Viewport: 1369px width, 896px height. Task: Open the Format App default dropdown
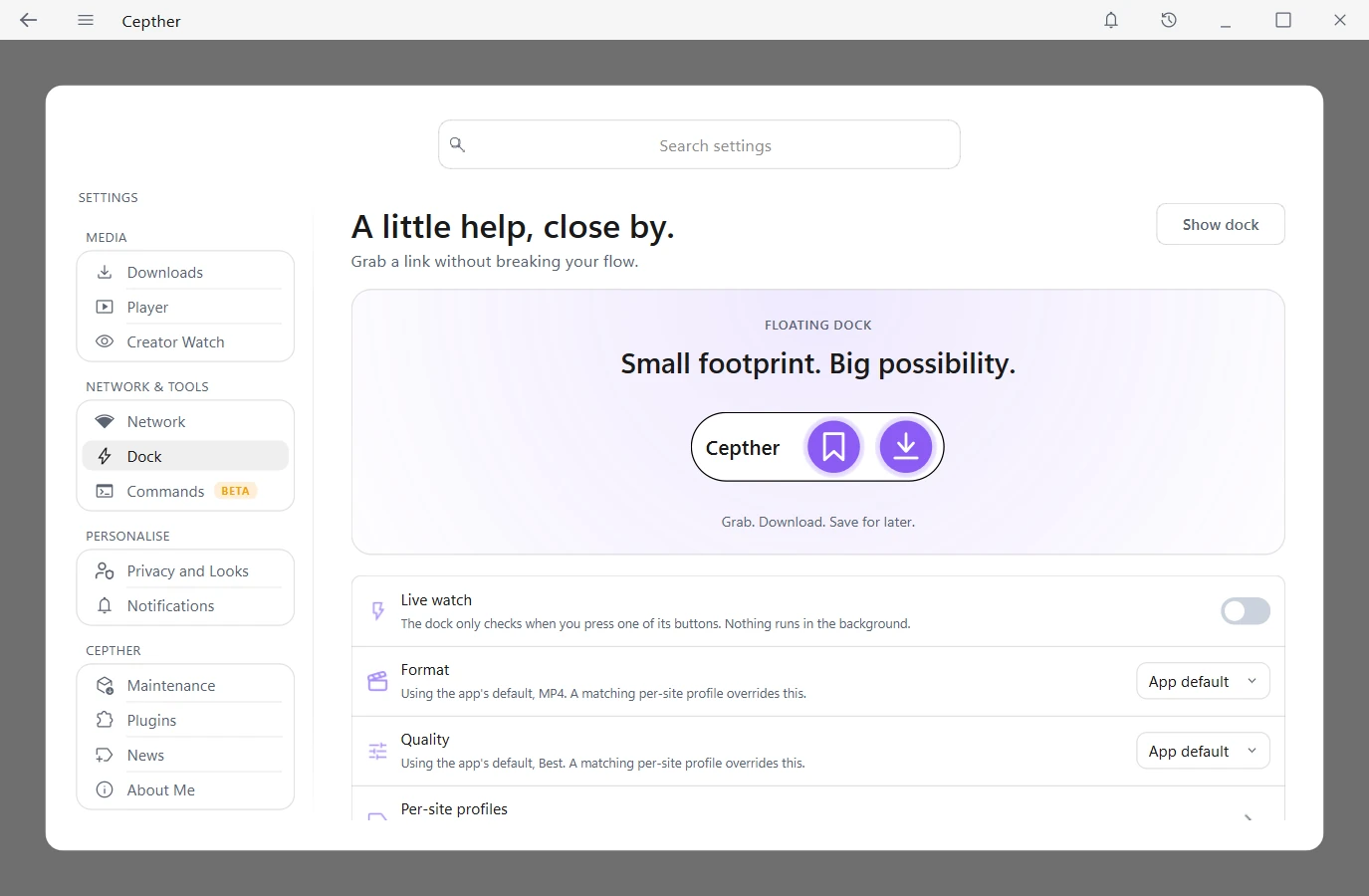click(1203, 681)
